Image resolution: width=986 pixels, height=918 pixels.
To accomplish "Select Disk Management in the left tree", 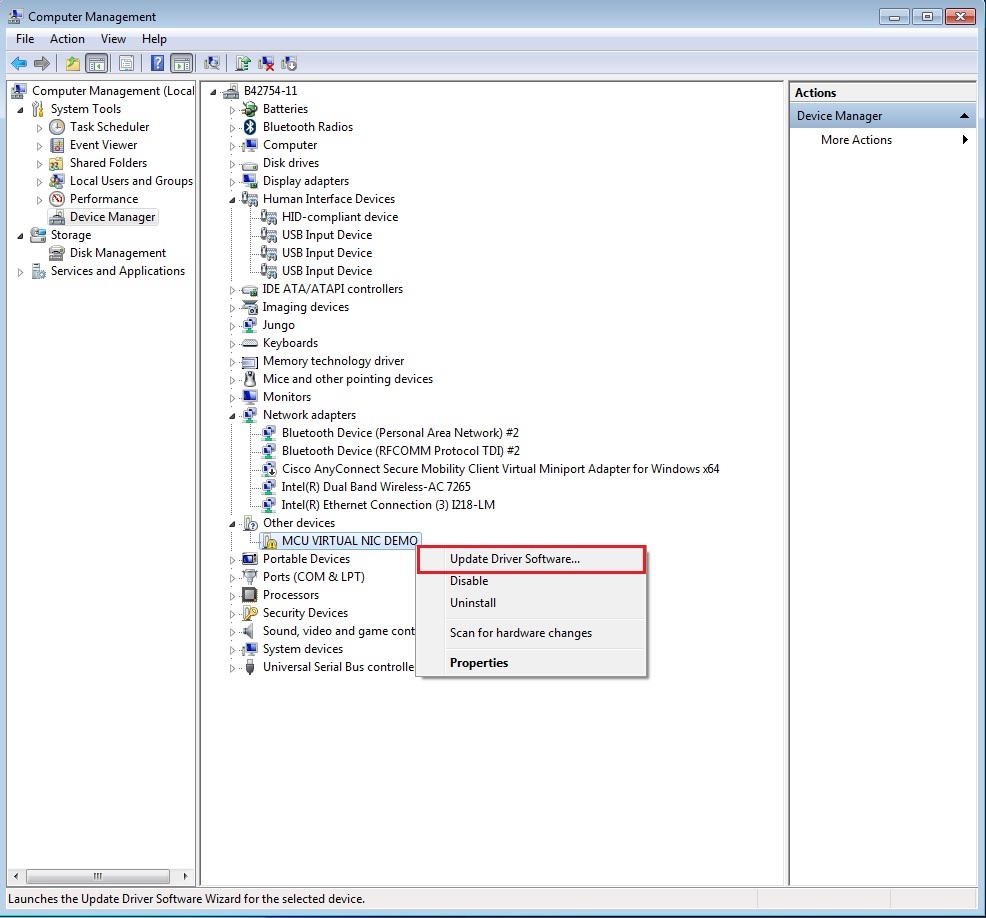I will click(117, 253).
